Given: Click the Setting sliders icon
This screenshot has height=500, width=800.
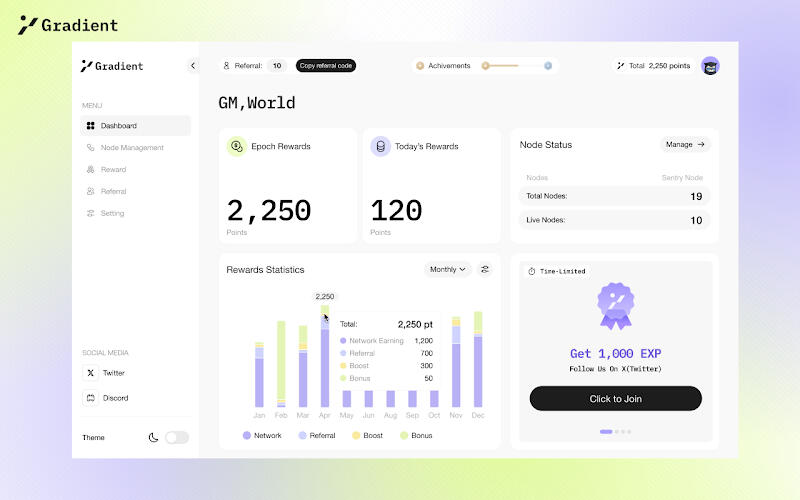Looking at the screenshot, I should click(91, 213).
